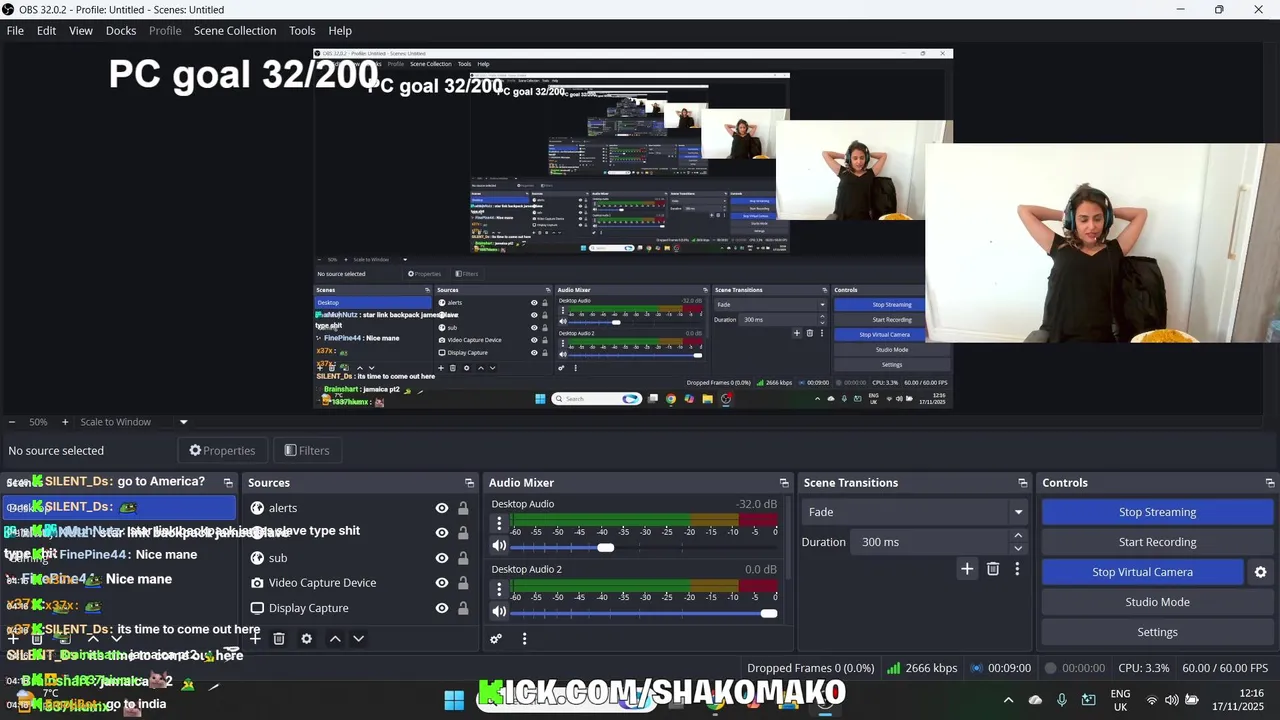The height and width of the screenshot is (720, 1280).
Task: Open Desktop Audio 2 options three-dot menu
Action: click(499, 590)
